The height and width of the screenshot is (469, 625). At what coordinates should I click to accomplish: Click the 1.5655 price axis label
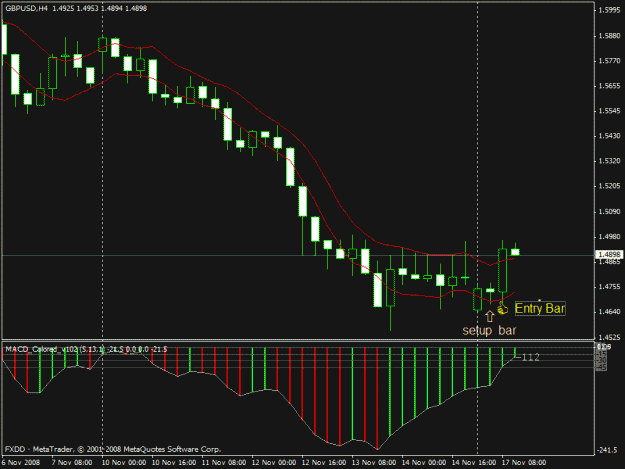[x=609, y=86]
